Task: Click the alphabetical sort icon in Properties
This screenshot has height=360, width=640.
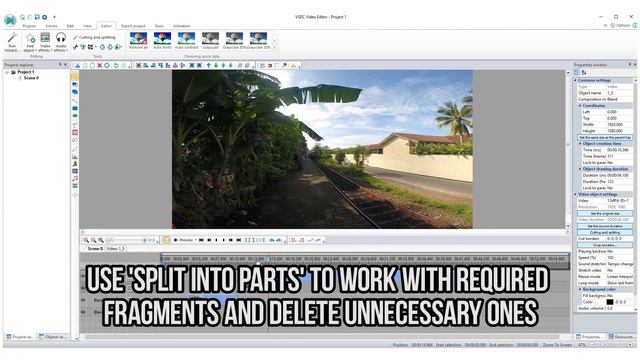Action: (584, 72)
